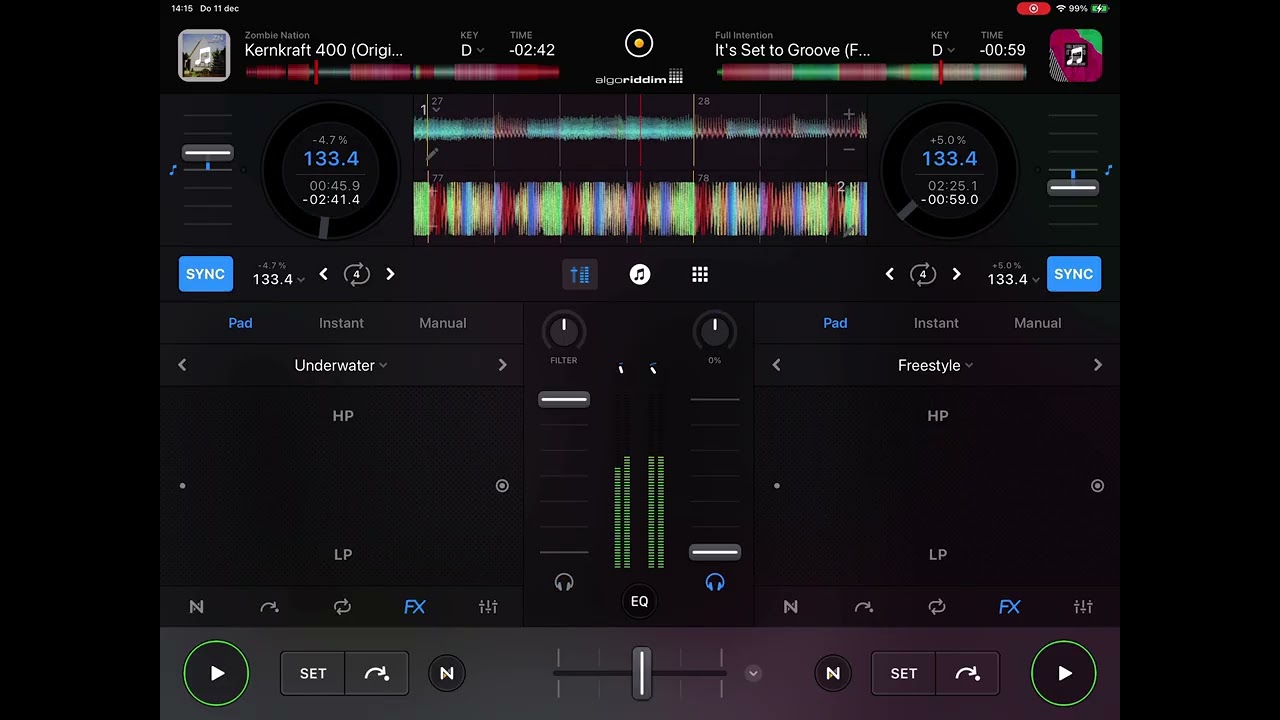Open the Neural Mix panel on left deck tool row
Viewport: 1280px width, 720px height.
click(197, 607)
